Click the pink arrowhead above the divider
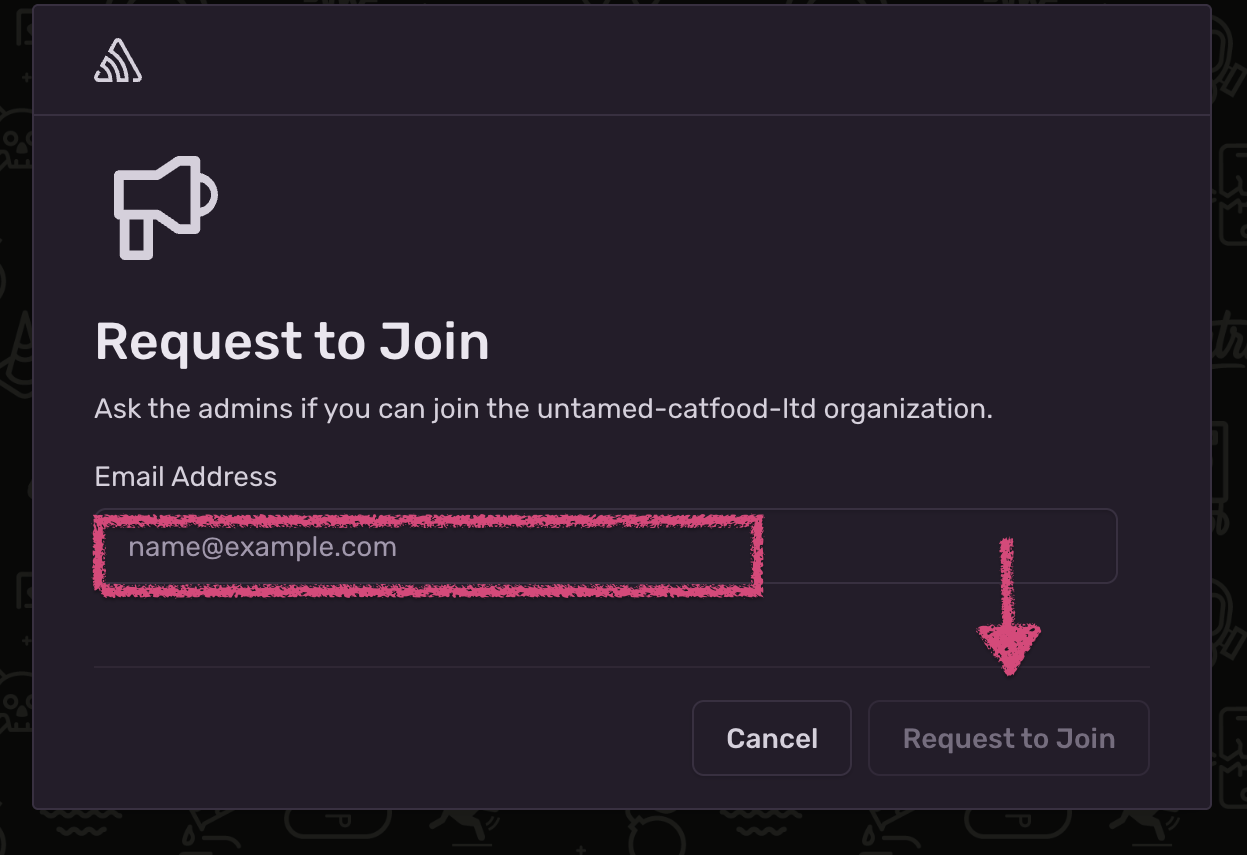Image resolution: width=1247 pixels, height=855 pixels. pyautogui.click(x=1009, y=649)
